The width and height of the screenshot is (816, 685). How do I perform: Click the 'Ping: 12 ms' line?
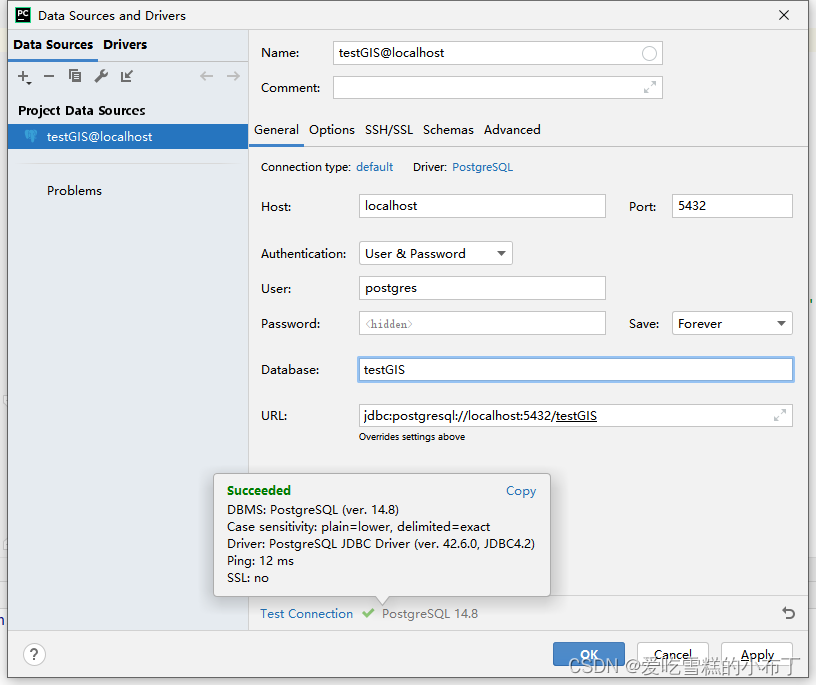pos(260,561)
